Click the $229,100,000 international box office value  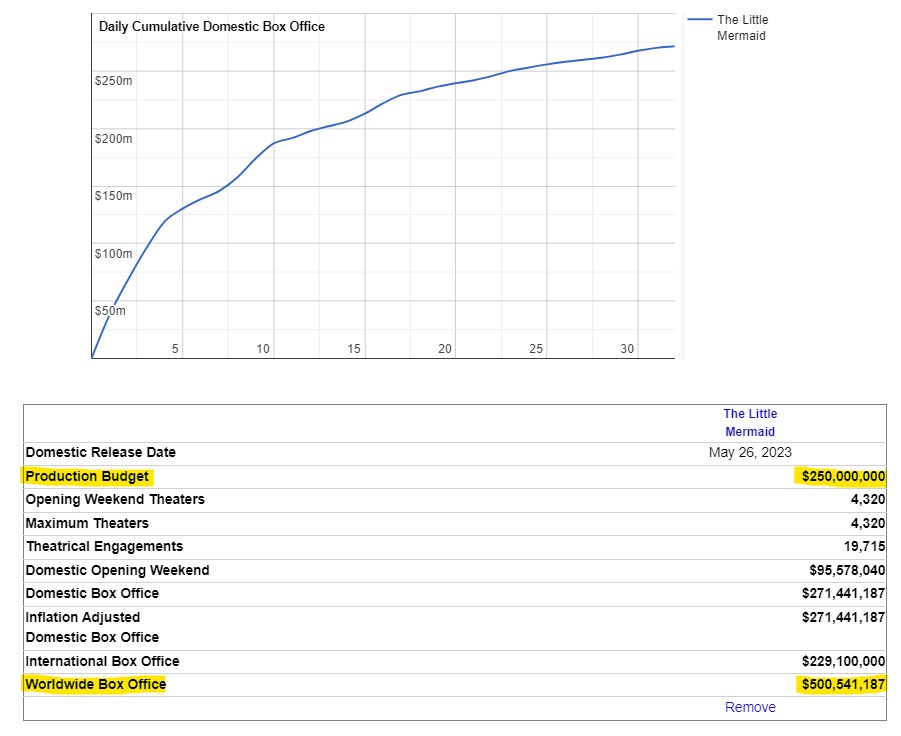point(843,661)
